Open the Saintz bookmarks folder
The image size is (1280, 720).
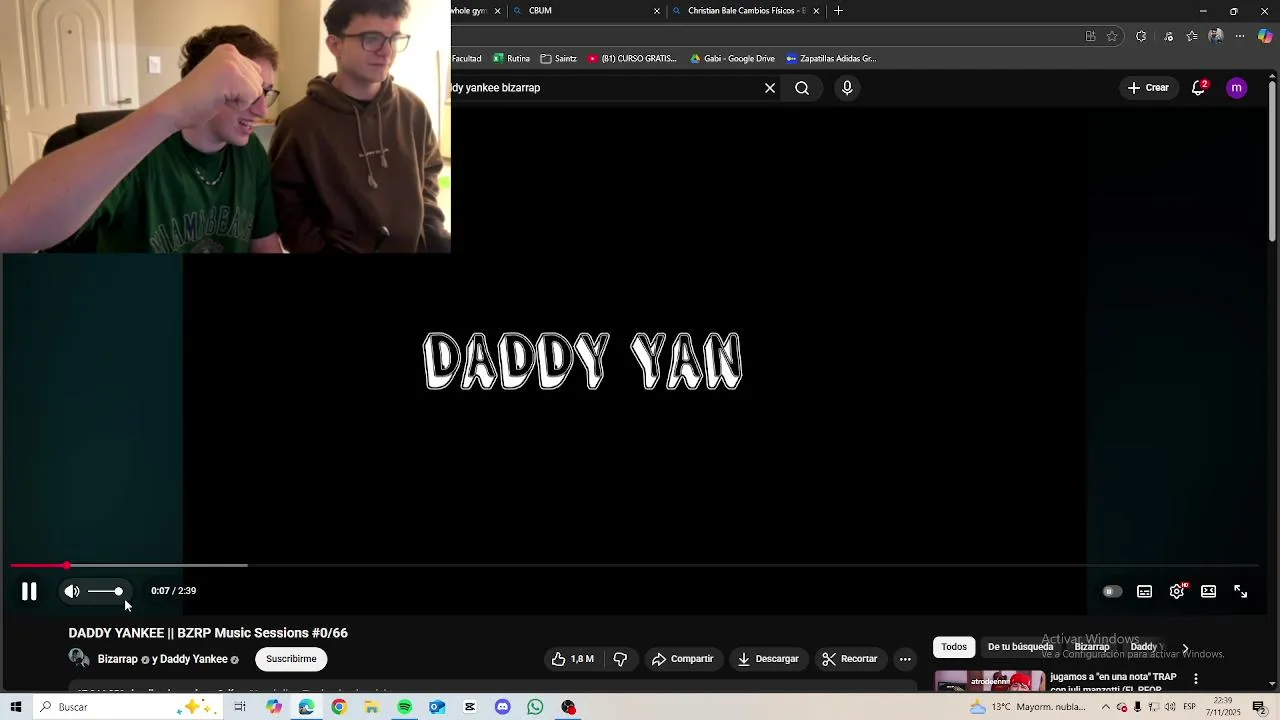558,59
